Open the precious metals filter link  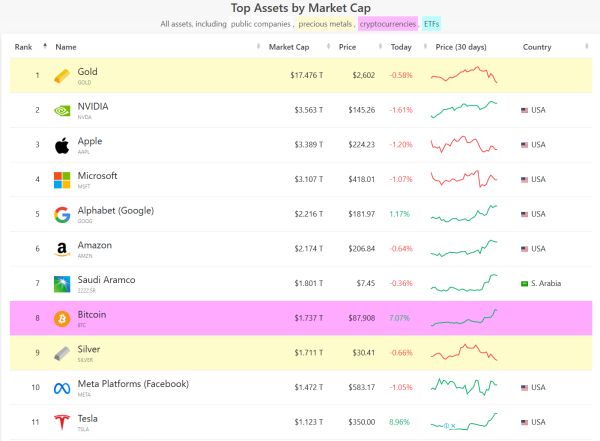tap(325, 24)
